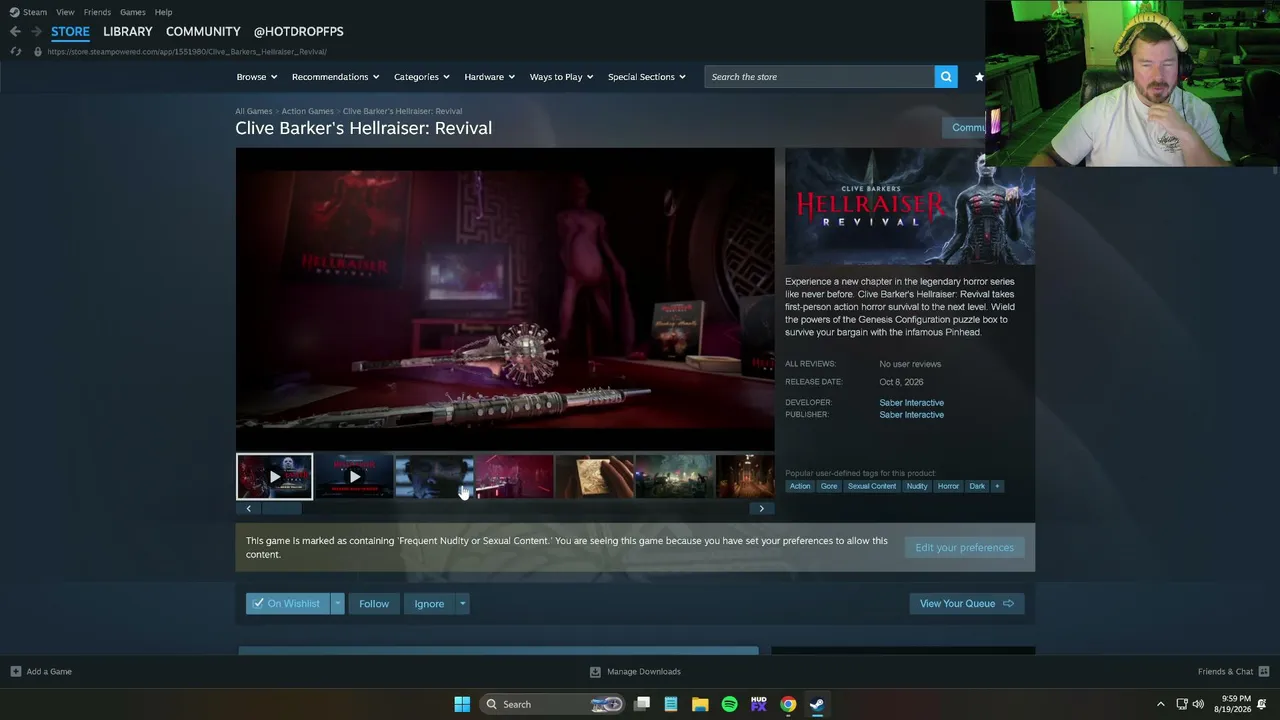Open the Special Sections dropdown

(x=647, y=77)
